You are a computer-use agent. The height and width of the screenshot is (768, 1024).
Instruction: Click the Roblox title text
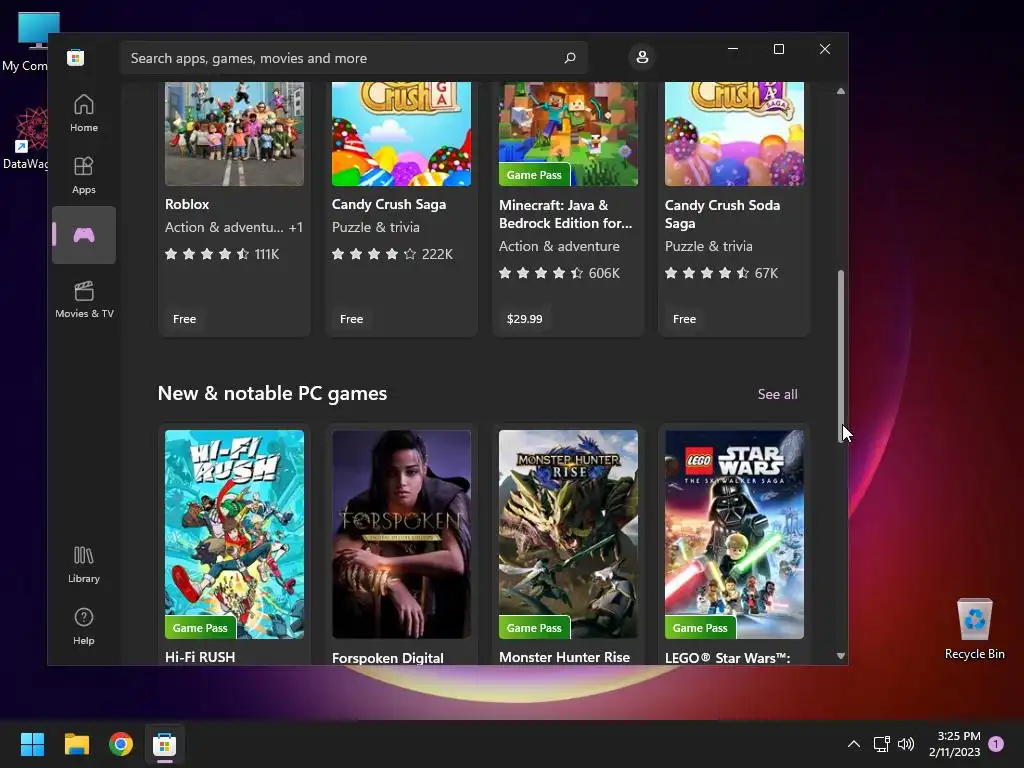click(x=187, y=204)
